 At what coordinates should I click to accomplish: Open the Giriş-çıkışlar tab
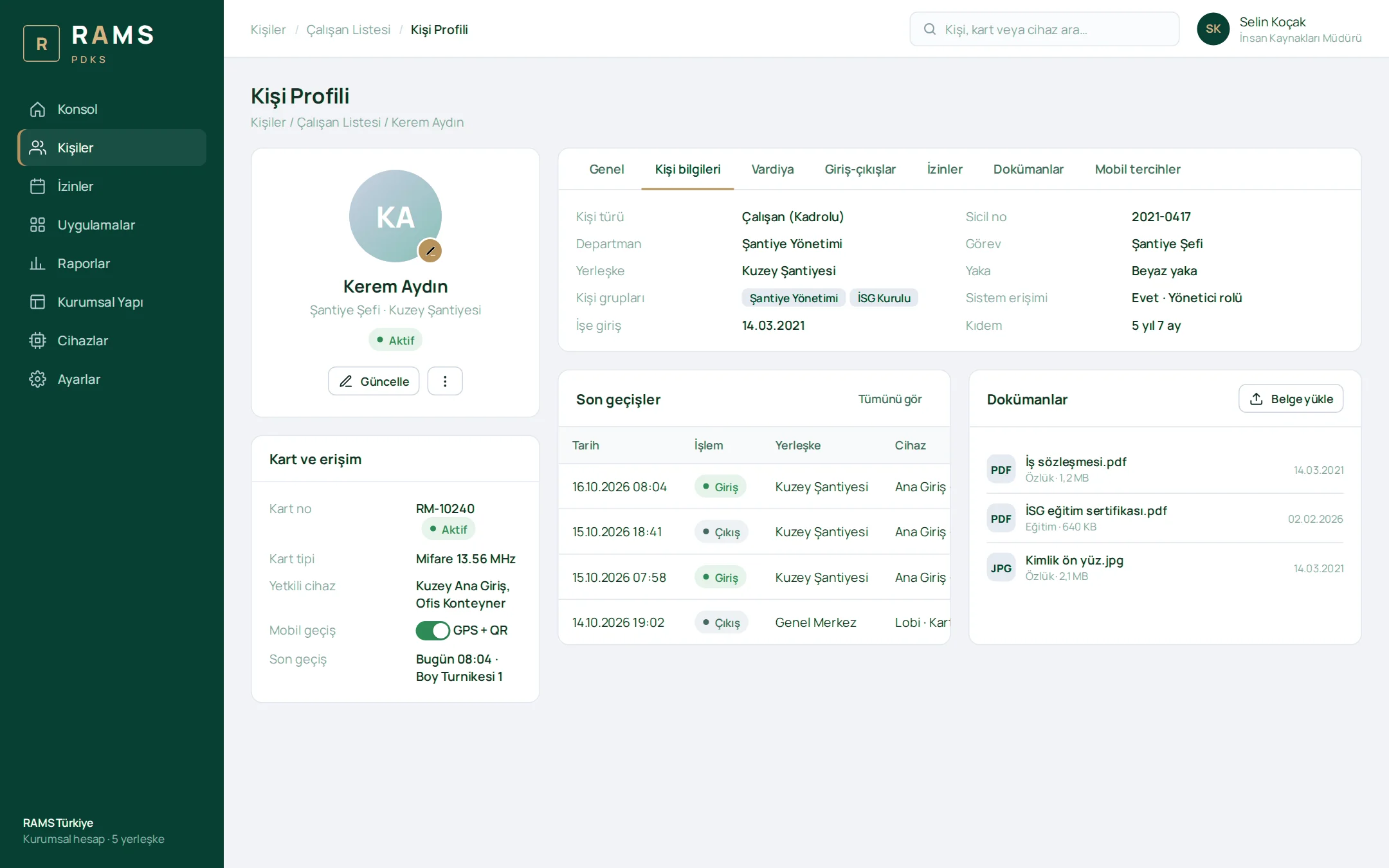pyautogui.click(x=860, y=169)
